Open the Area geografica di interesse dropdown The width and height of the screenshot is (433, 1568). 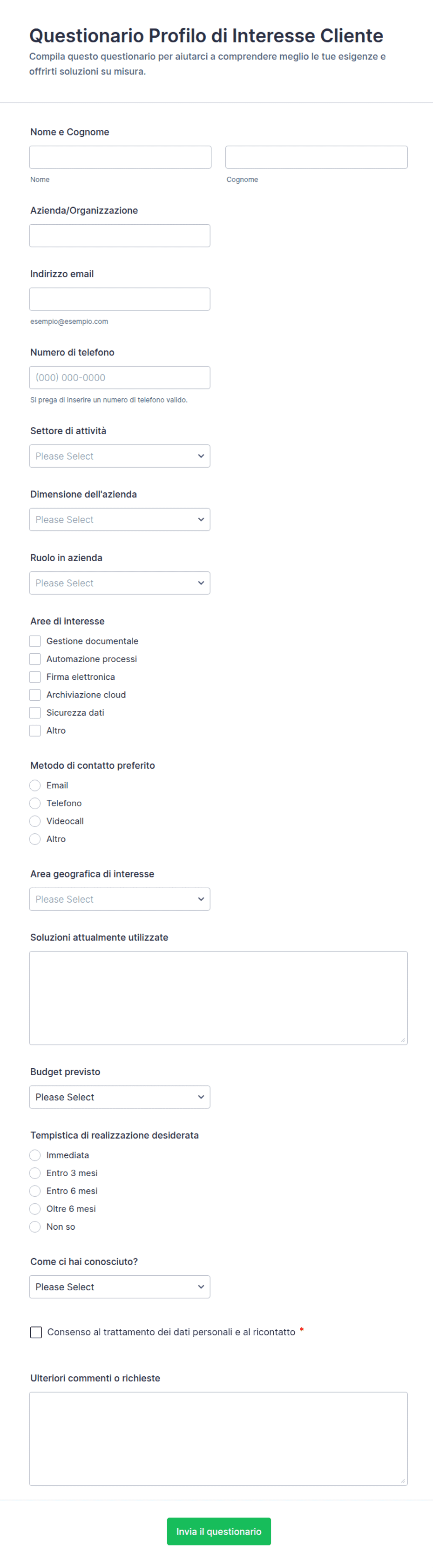(119, 899)
